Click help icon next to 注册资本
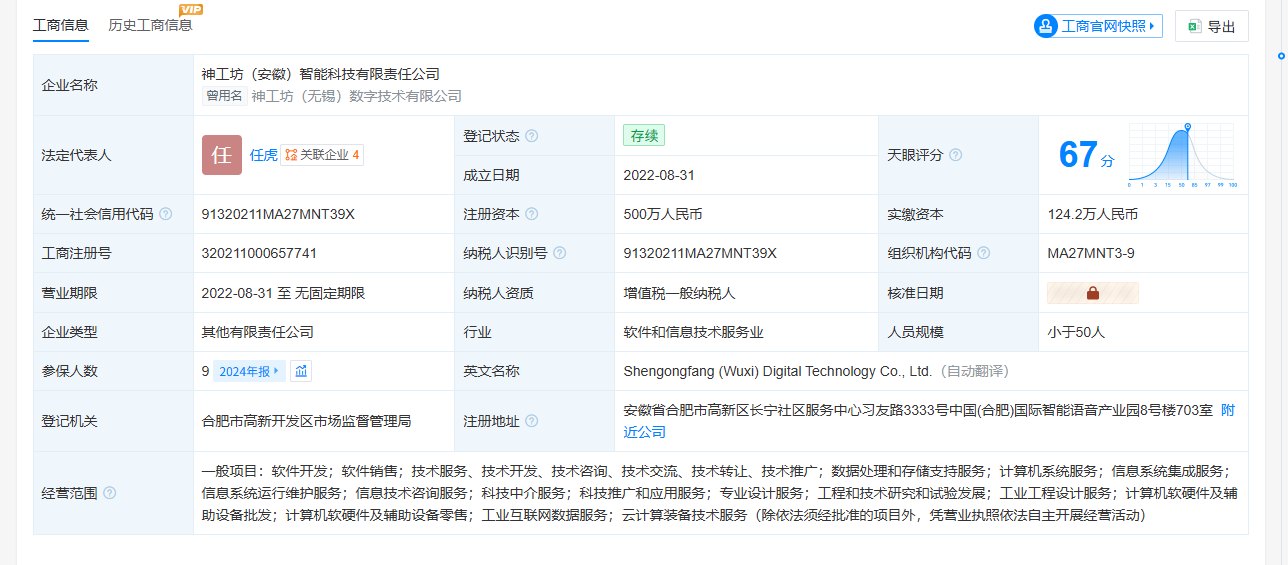1288x565 pixels. tap(532, 214)
